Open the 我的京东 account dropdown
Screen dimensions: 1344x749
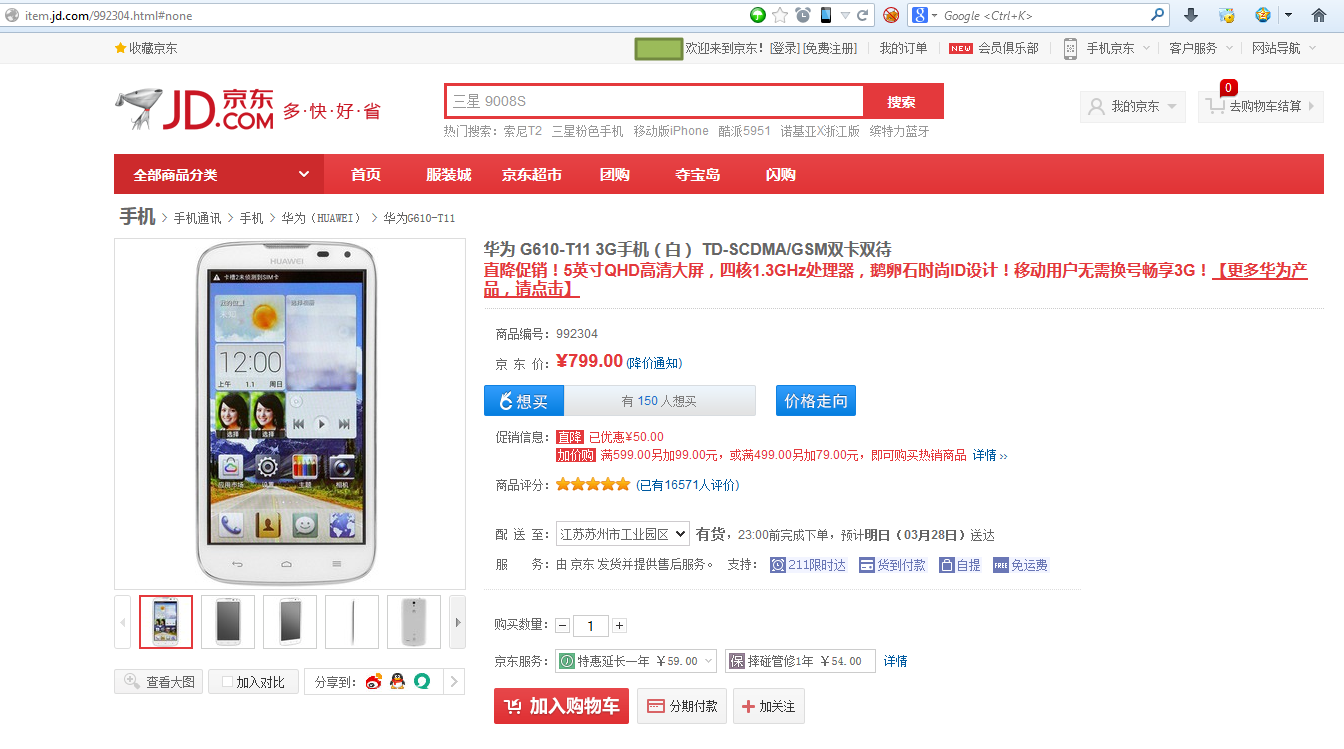pyautogui.click(x=1133, y=106)
